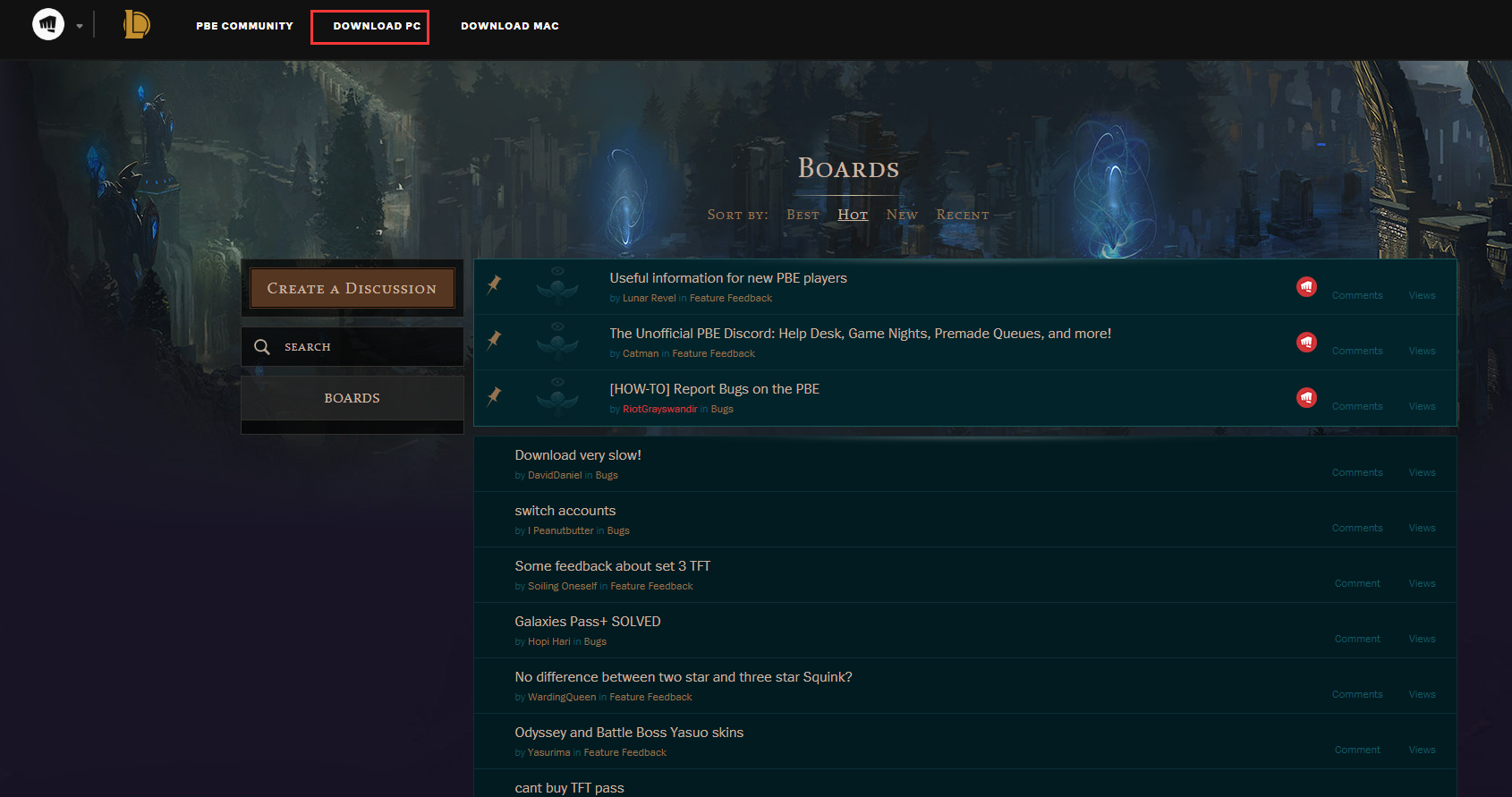The height and width of the screenshot is (797, 1512).
Task: Click author Hopi Hari
Action: 549,641
